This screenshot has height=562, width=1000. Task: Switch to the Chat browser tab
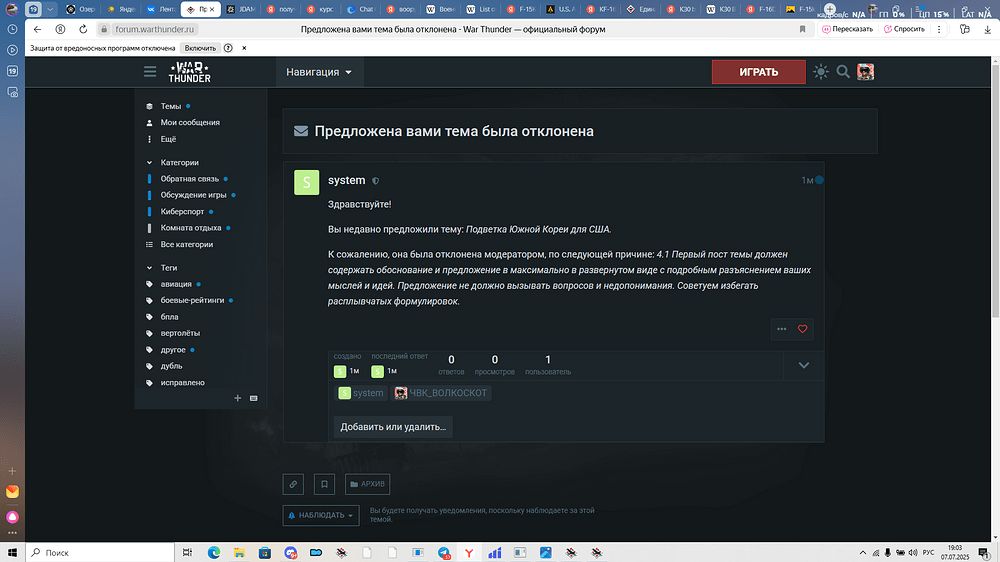pos(360,9)
